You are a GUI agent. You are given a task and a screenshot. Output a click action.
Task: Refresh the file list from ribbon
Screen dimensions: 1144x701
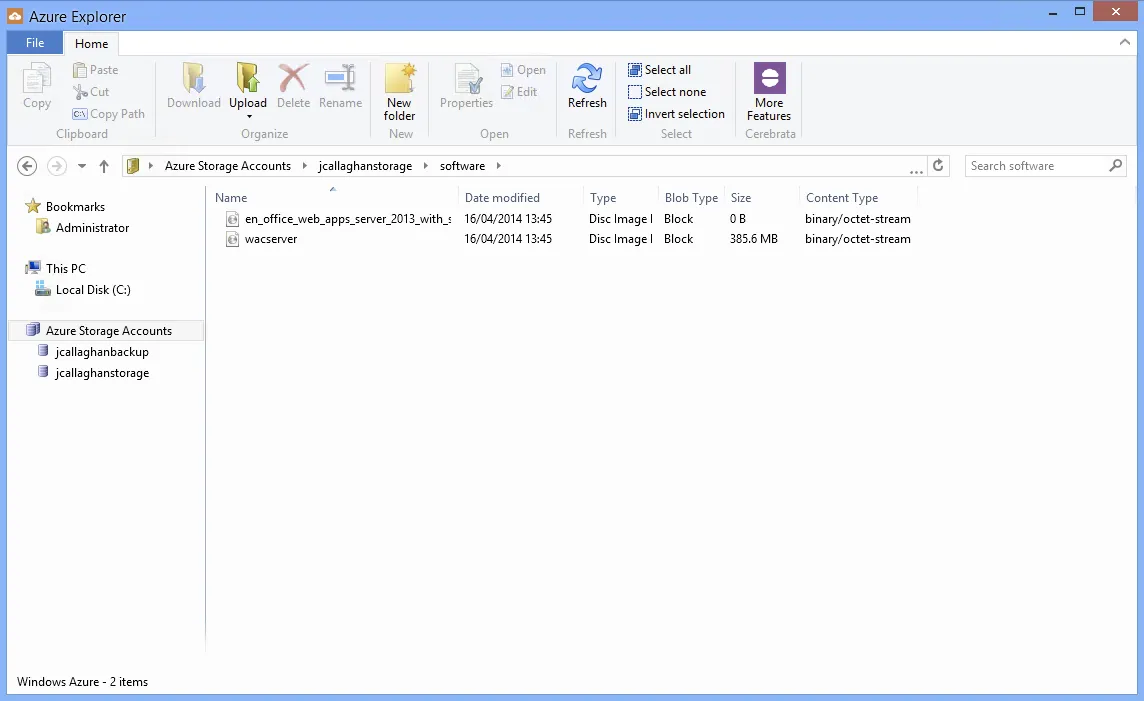pyautogui.click(x=587, y=86)
